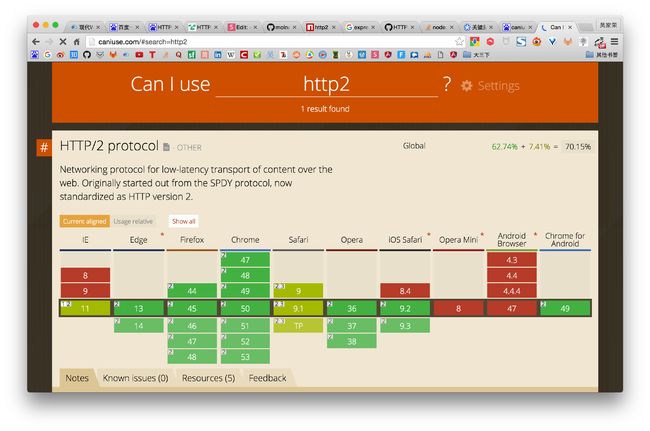Select the iOS Safari 8.4 cell
This screenshot has height=431, width=650.
coord(405,291)
